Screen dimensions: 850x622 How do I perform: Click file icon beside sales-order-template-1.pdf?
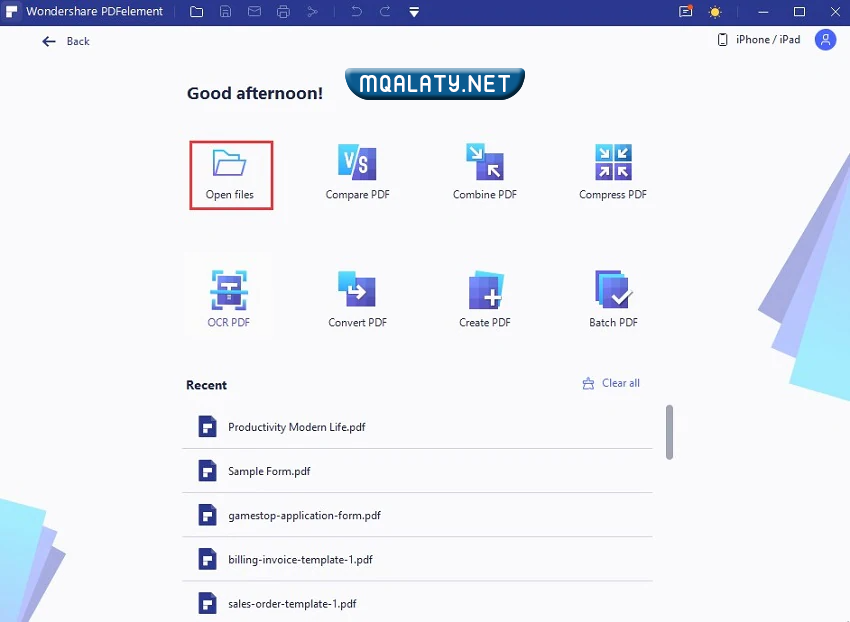point(207,603)
